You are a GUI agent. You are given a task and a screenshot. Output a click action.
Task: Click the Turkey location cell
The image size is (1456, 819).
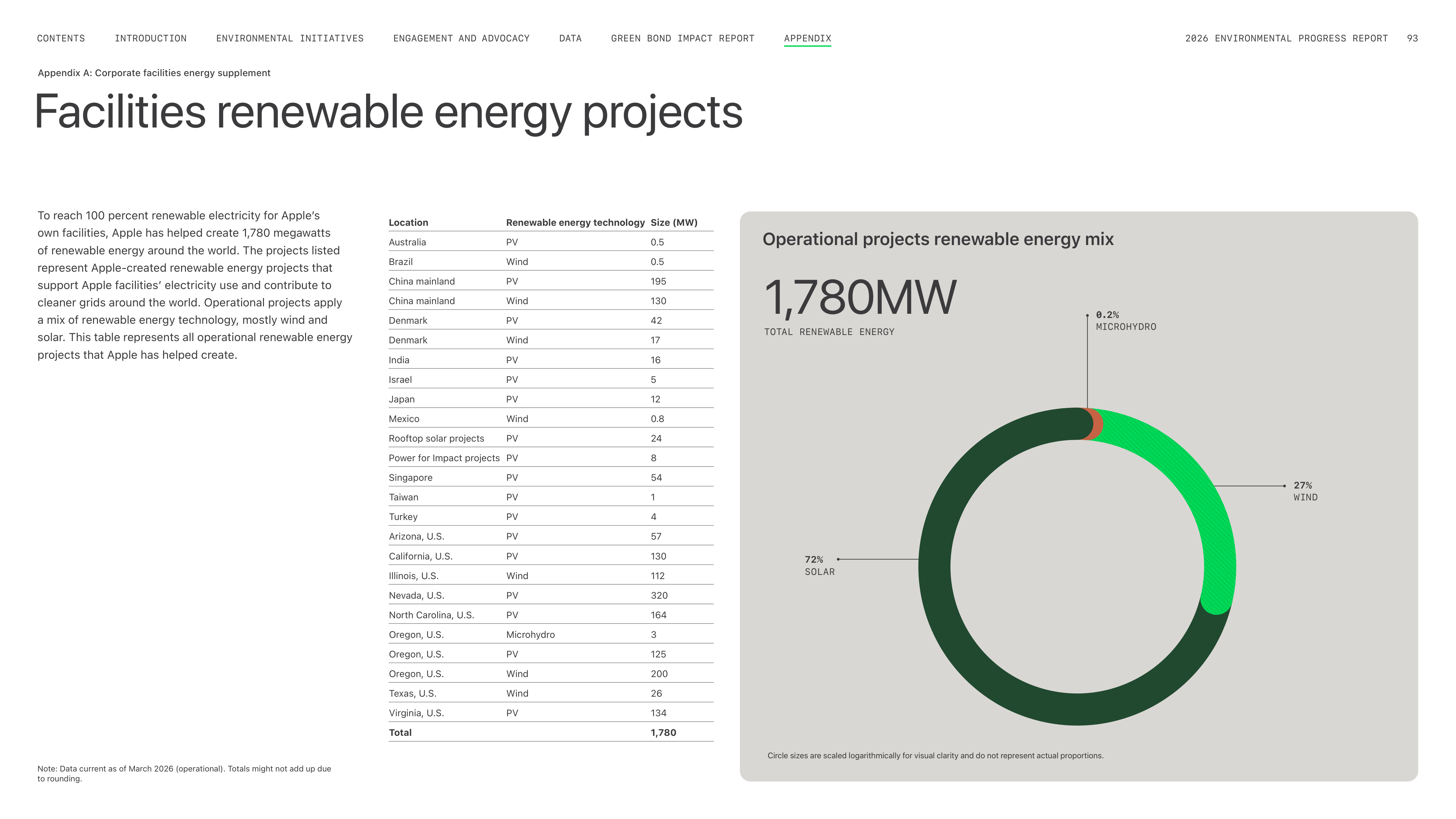403,516
